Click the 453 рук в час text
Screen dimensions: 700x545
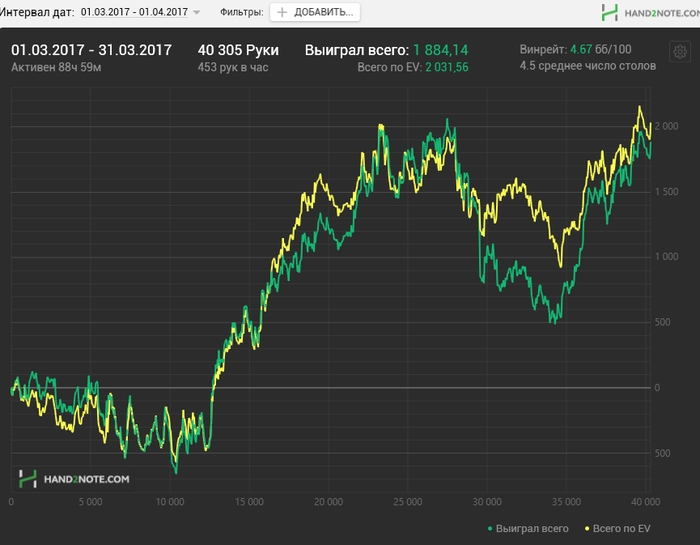233,67
